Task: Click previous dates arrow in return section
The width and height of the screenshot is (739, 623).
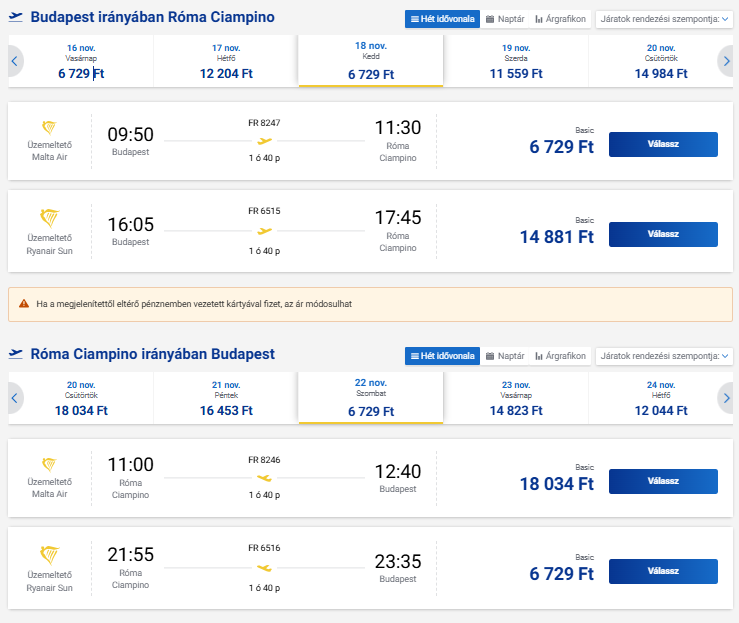Action: point(15,398)
